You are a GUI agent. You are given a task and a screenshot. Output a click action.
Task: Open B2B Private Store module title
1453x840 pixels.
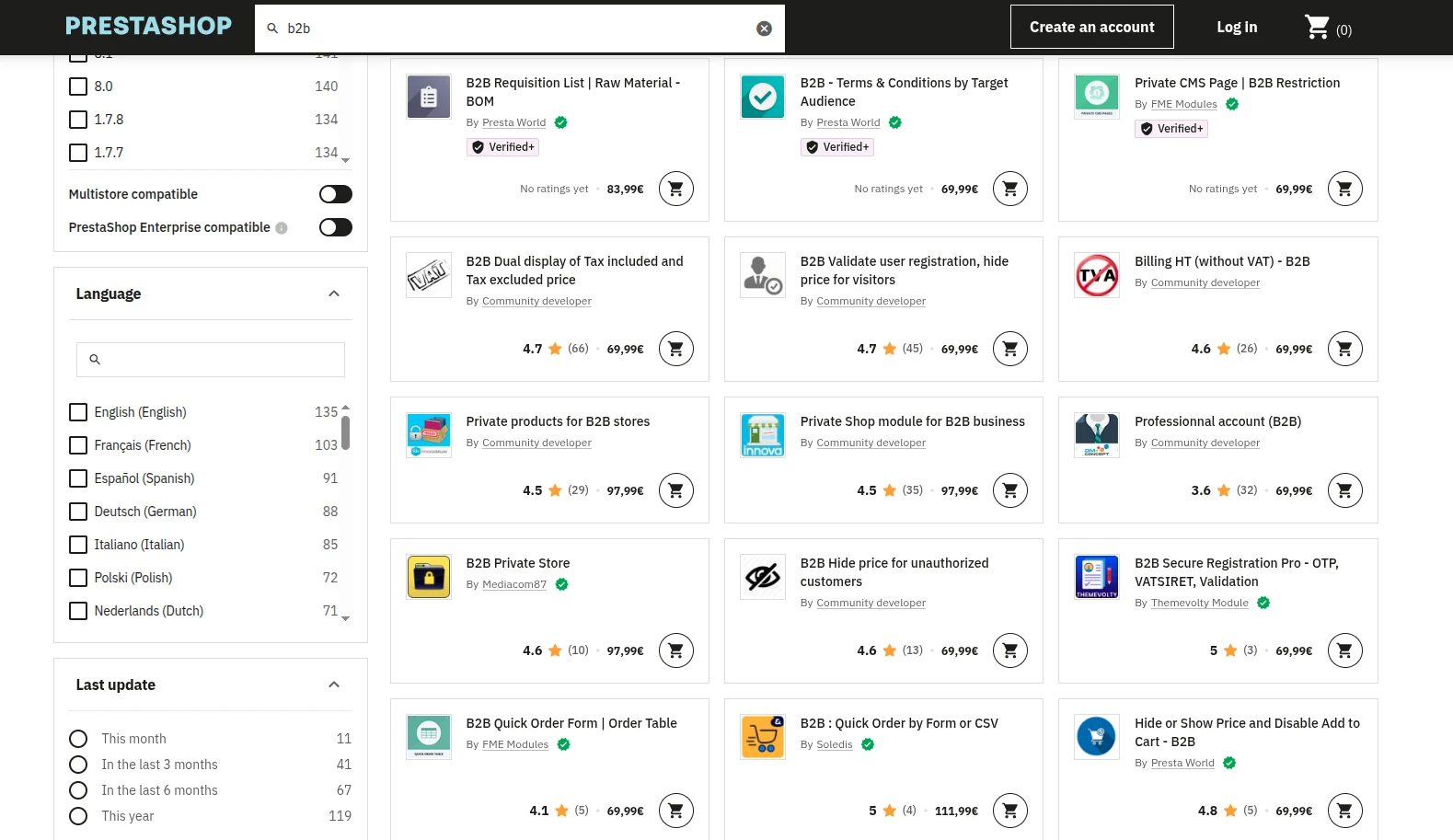[x=518, y=563]
